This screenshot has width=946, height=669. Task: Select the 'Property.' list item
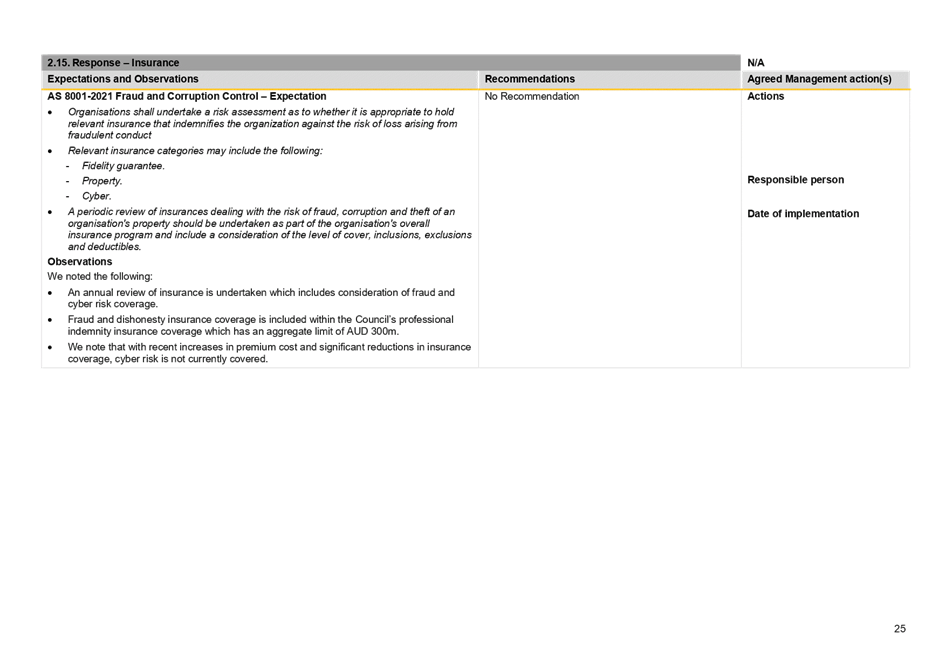[102, 181]
